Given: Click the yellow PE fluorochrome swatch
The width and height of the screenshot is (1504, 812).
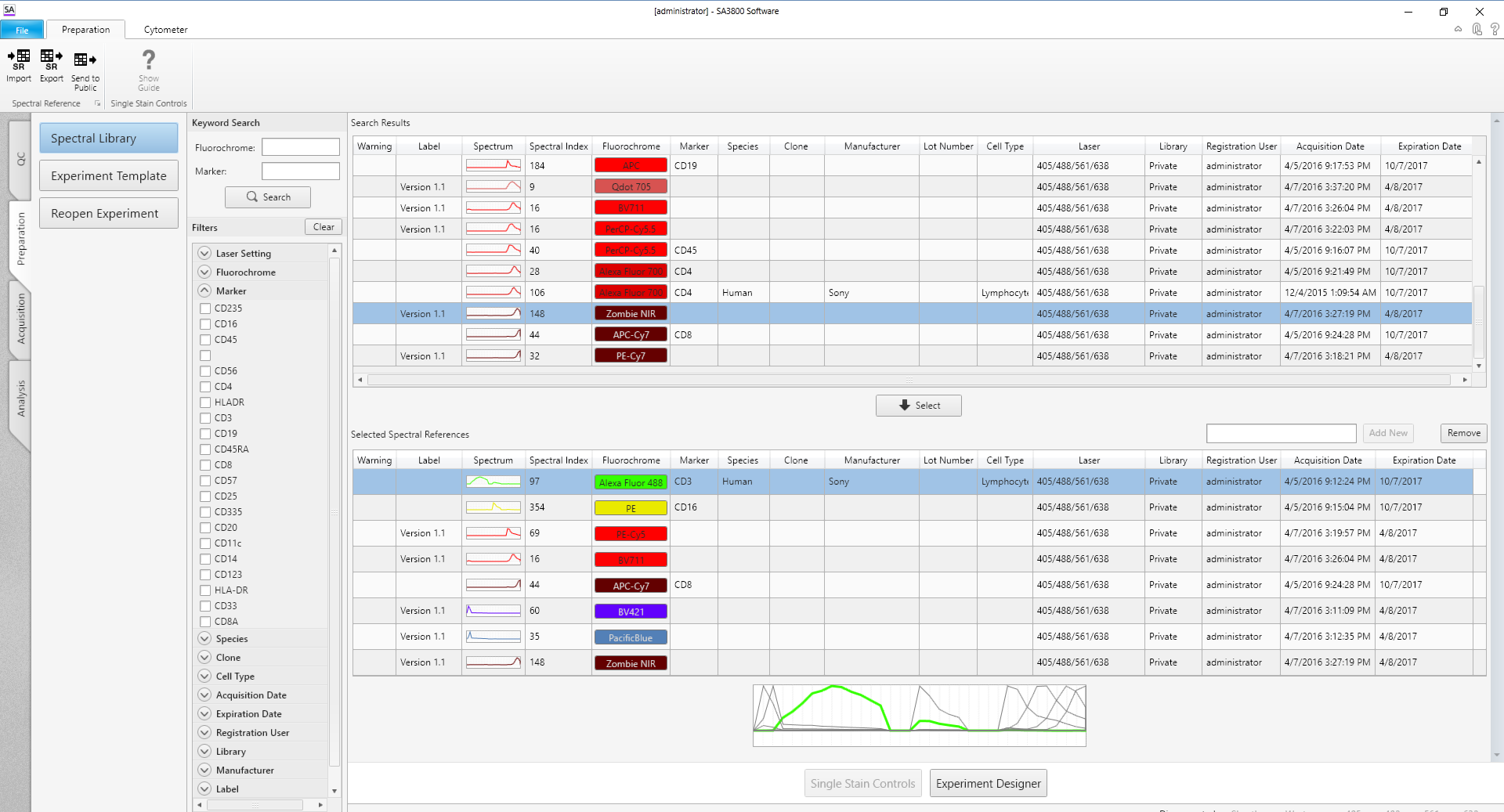Looking at the screenshot, I should [631, 508].
